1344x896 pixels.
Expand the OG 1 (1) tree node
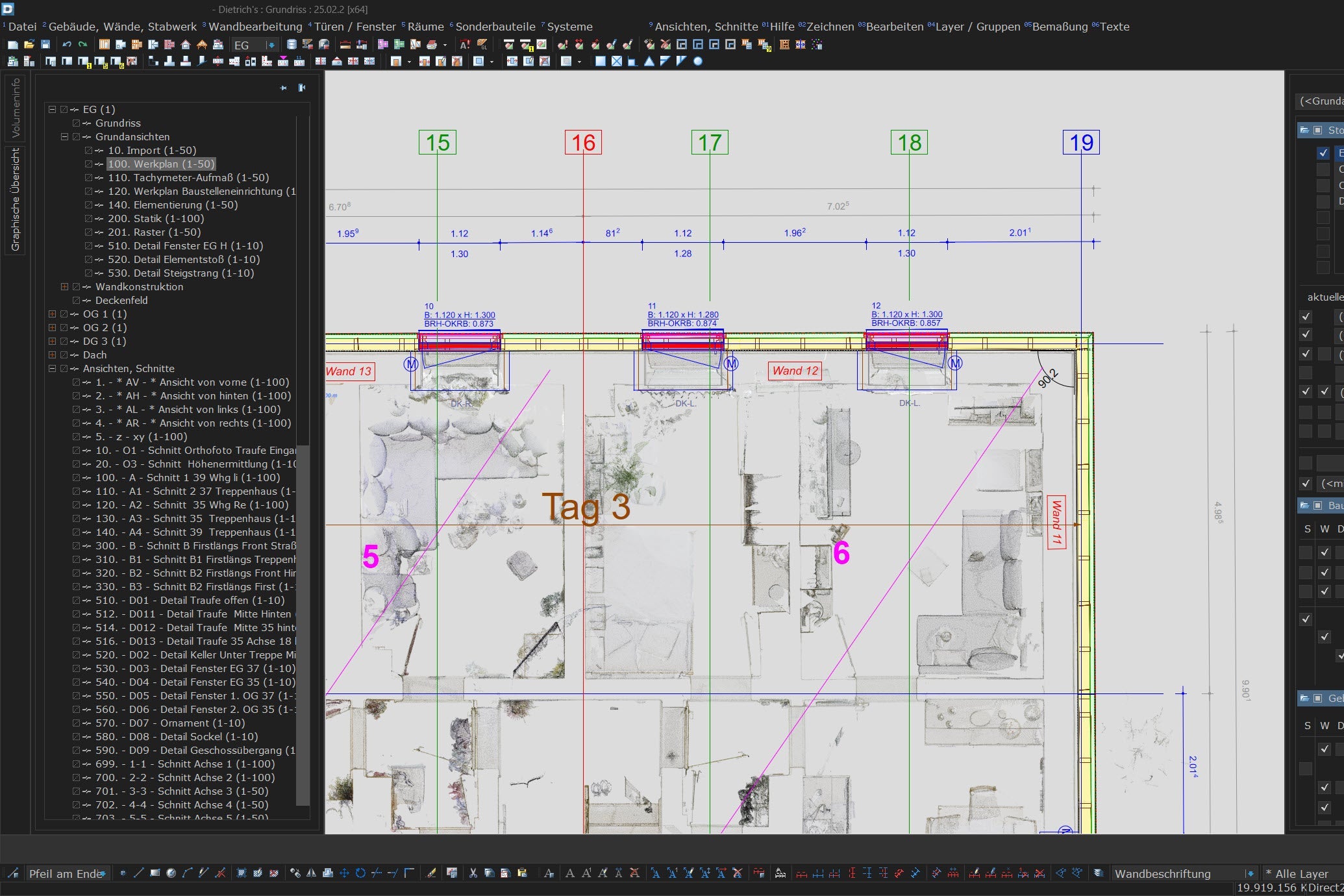[52, 314]
